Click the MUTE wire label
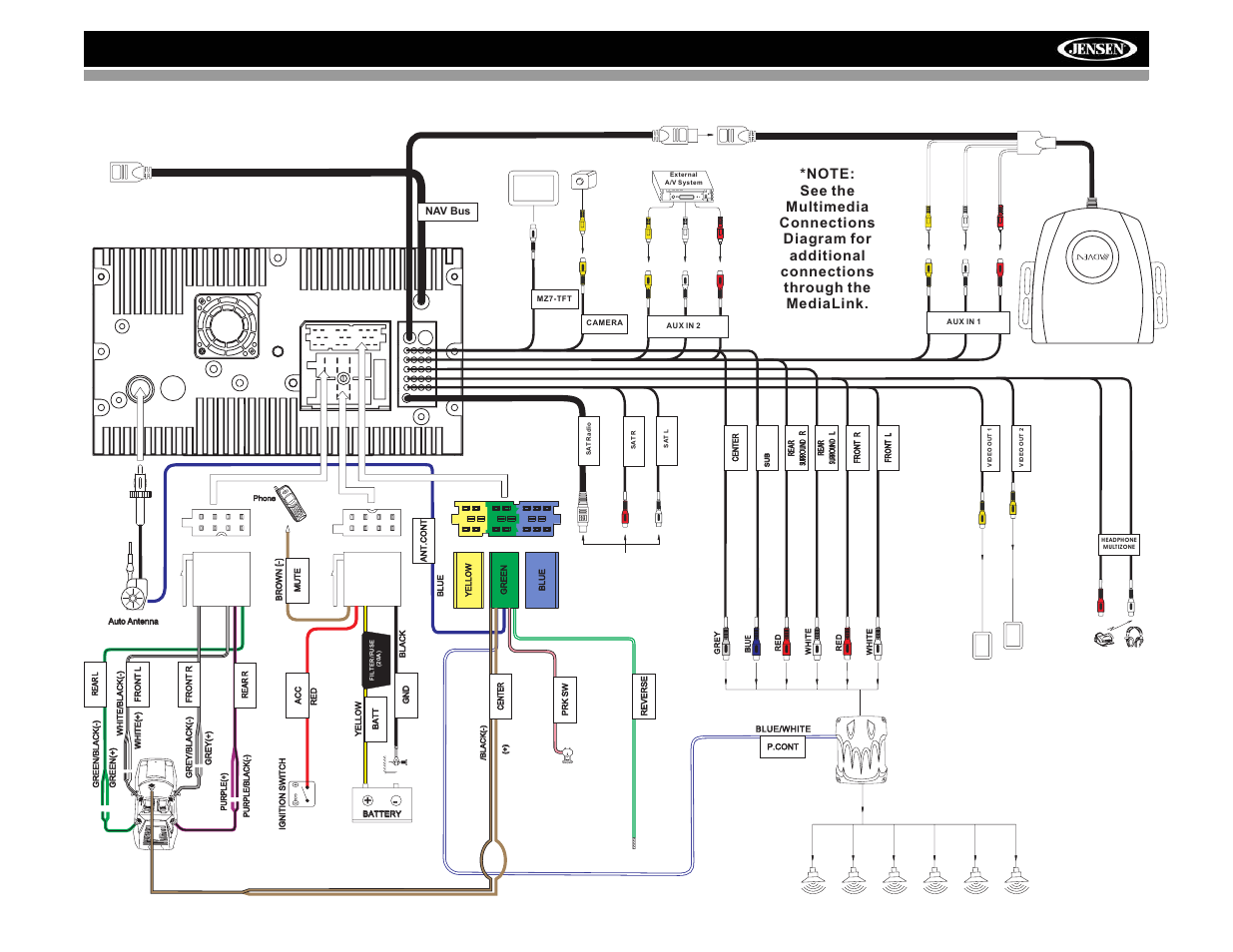 click(298, 579)
